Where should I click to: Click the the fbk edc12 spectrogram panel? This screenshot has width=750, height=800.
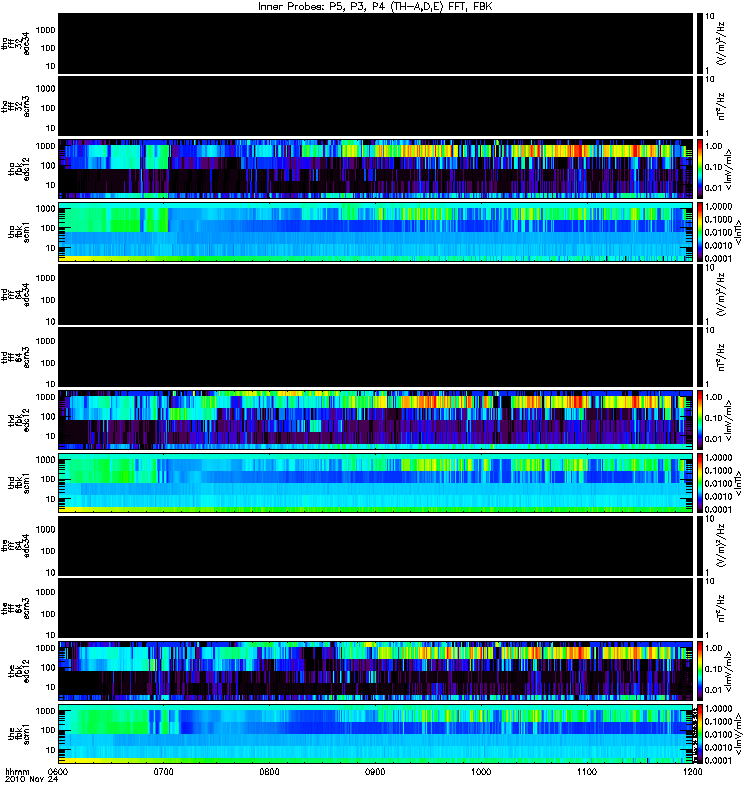click(x=376, y=671)
